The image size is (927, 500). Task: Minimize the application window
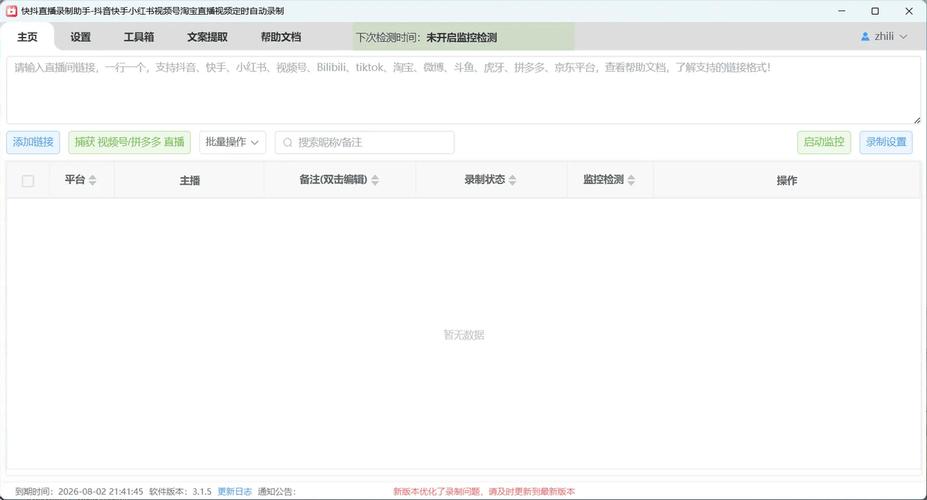pos(842,11)
